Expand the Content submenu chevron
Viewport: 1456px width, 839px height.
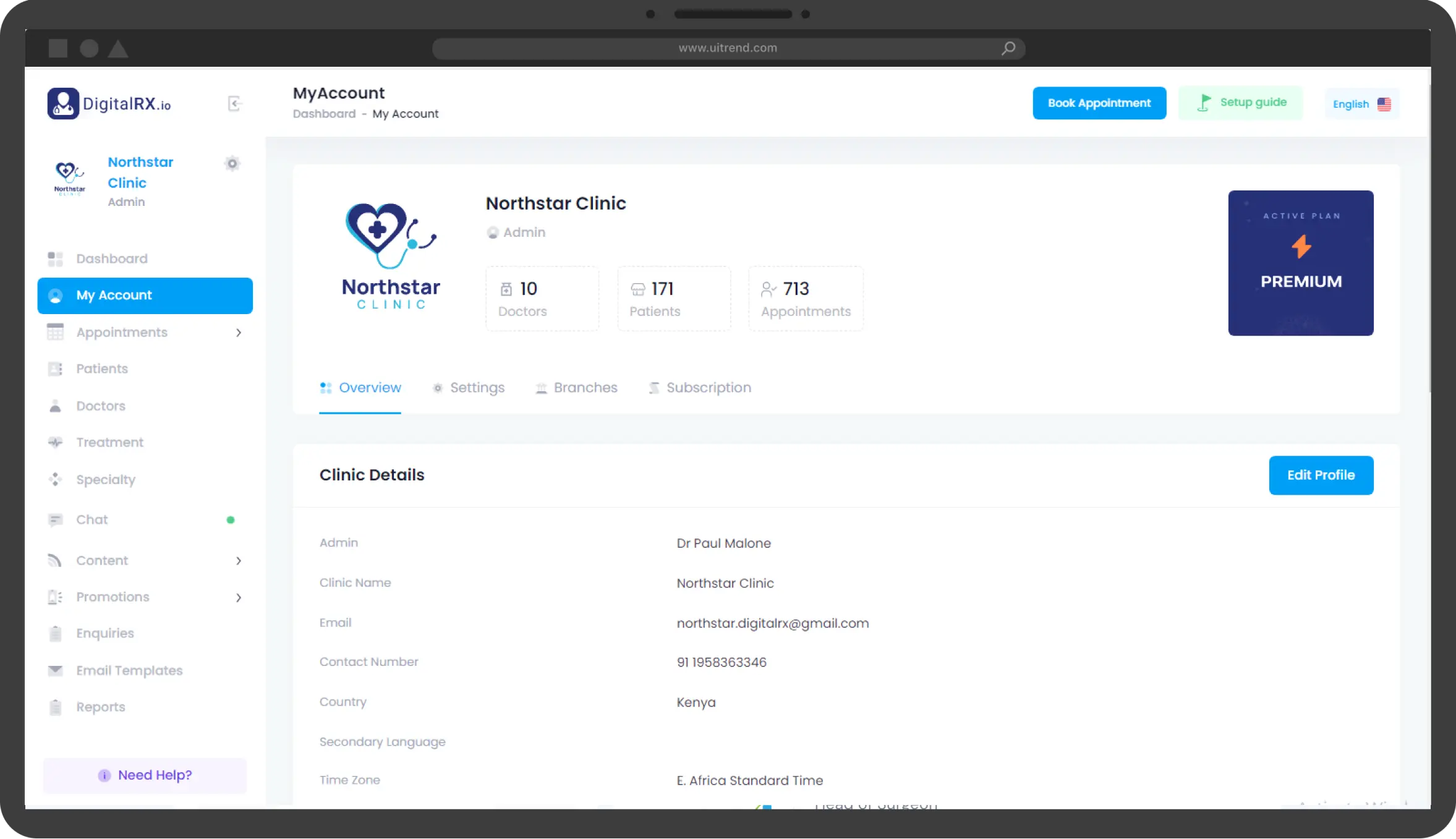(x=239, y=561)
